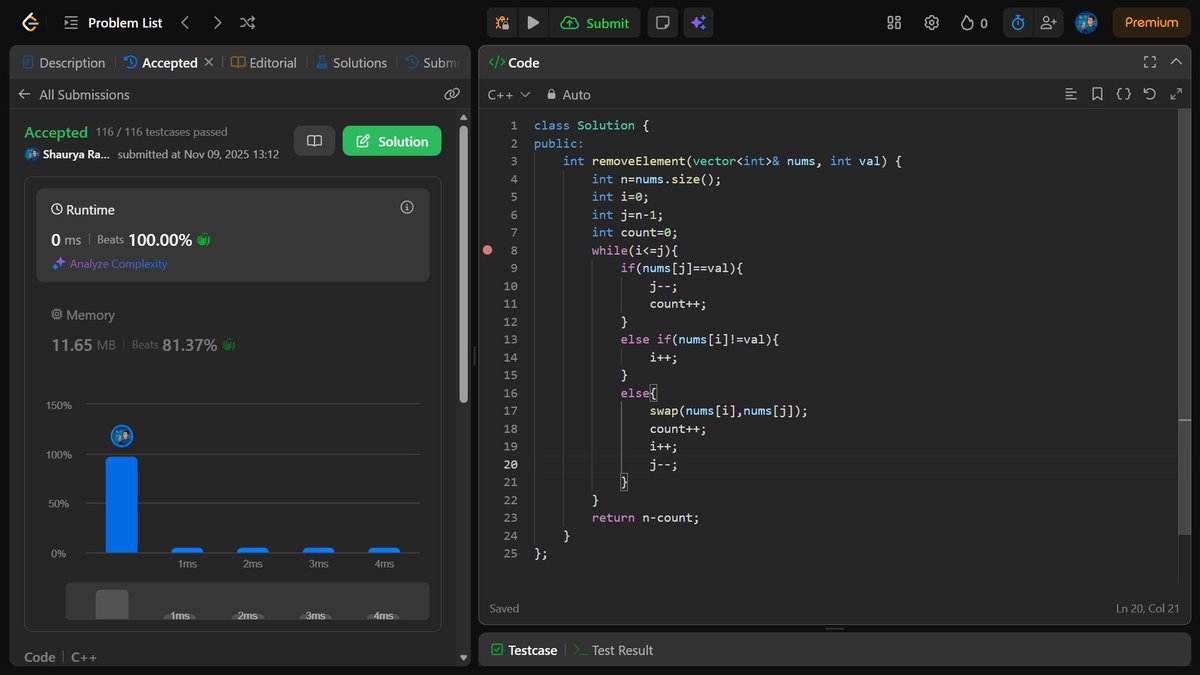Reset code to default icon
The height and width of the screenshot is (675, 1200).
pyautogui.click(x=1149, y=94)
